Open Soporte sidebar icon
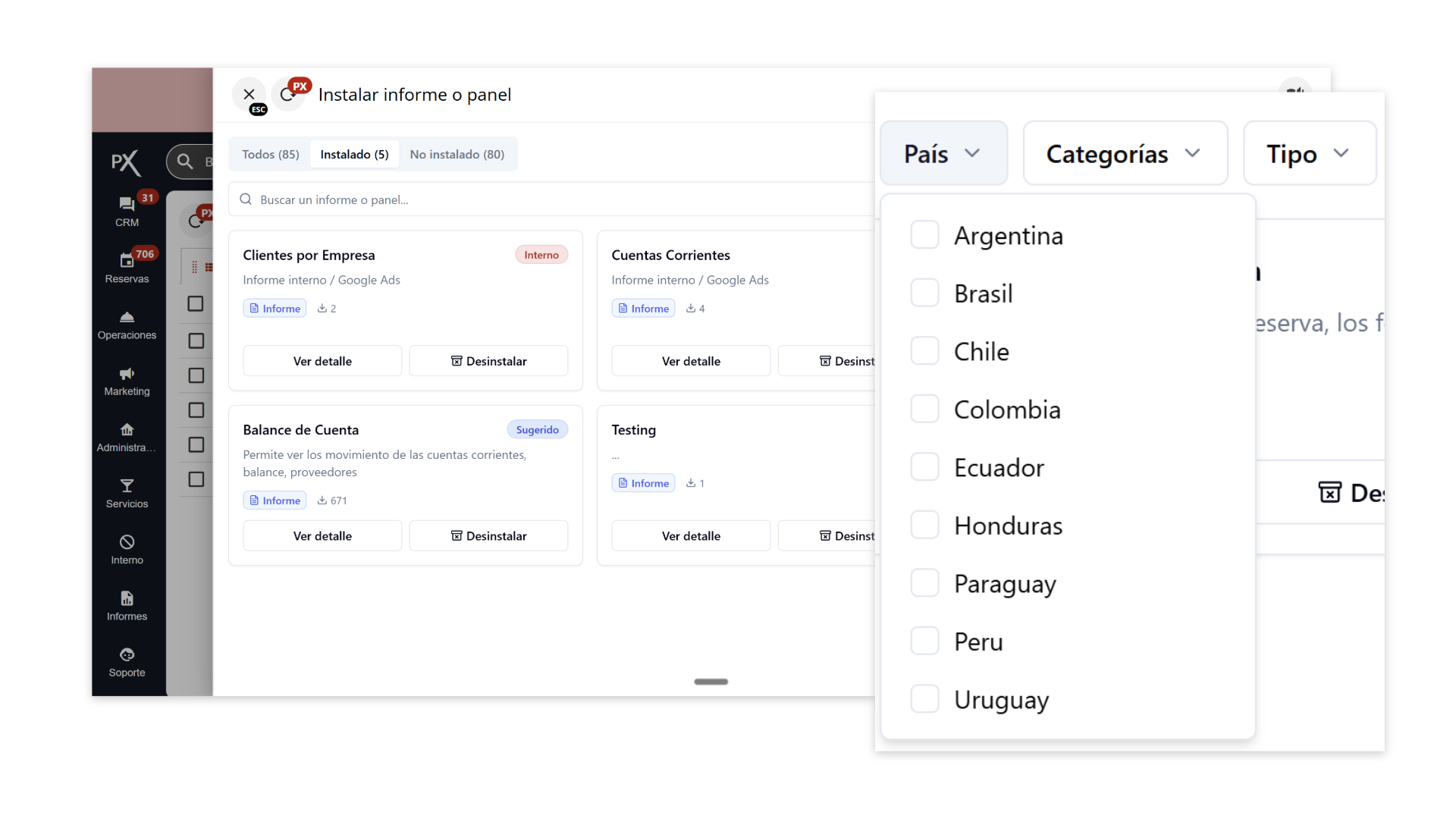Viewport: 1456px width, 819px height. point(127,655)
